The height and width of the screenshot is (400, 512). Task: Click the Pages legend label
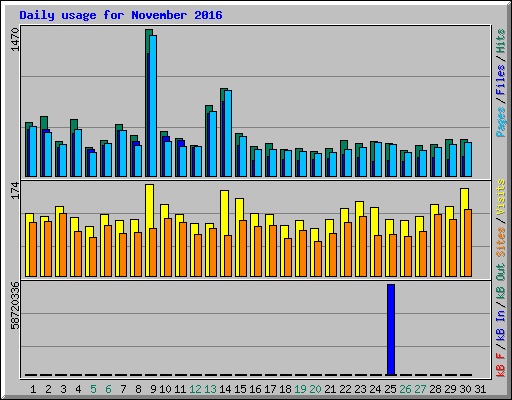point(501,122)
